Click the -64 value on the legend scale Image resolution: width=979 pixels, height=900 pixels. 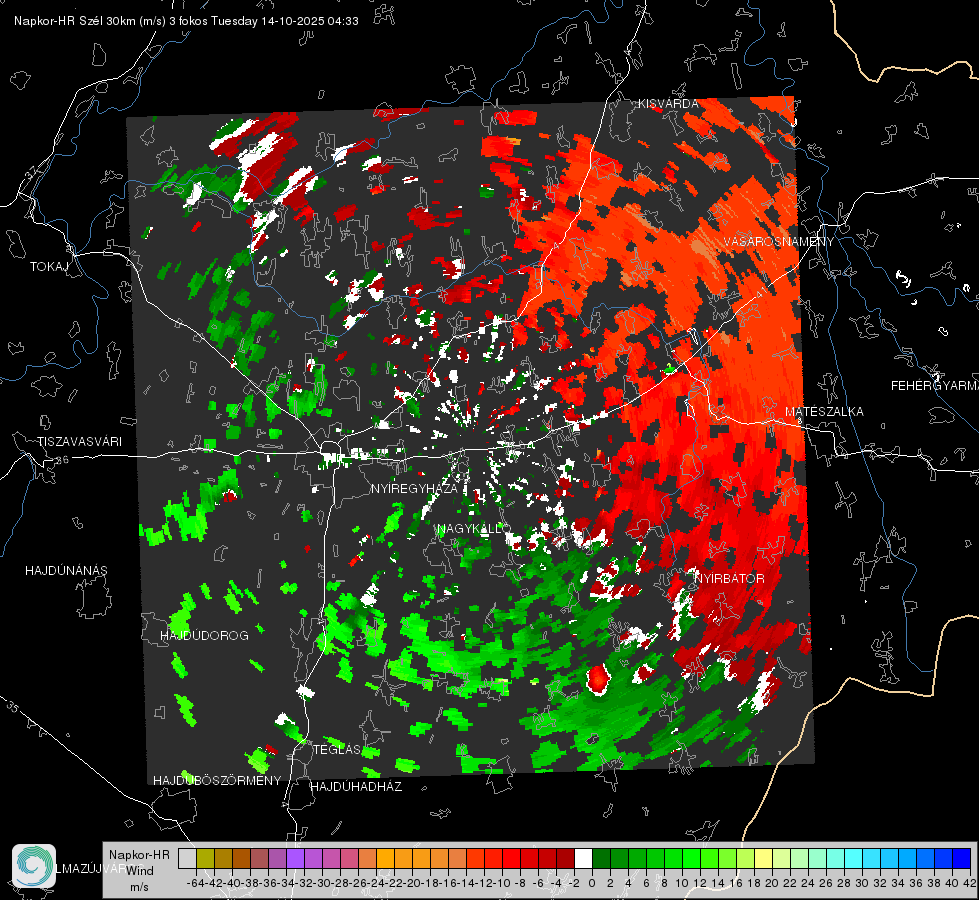coord(195,883)
